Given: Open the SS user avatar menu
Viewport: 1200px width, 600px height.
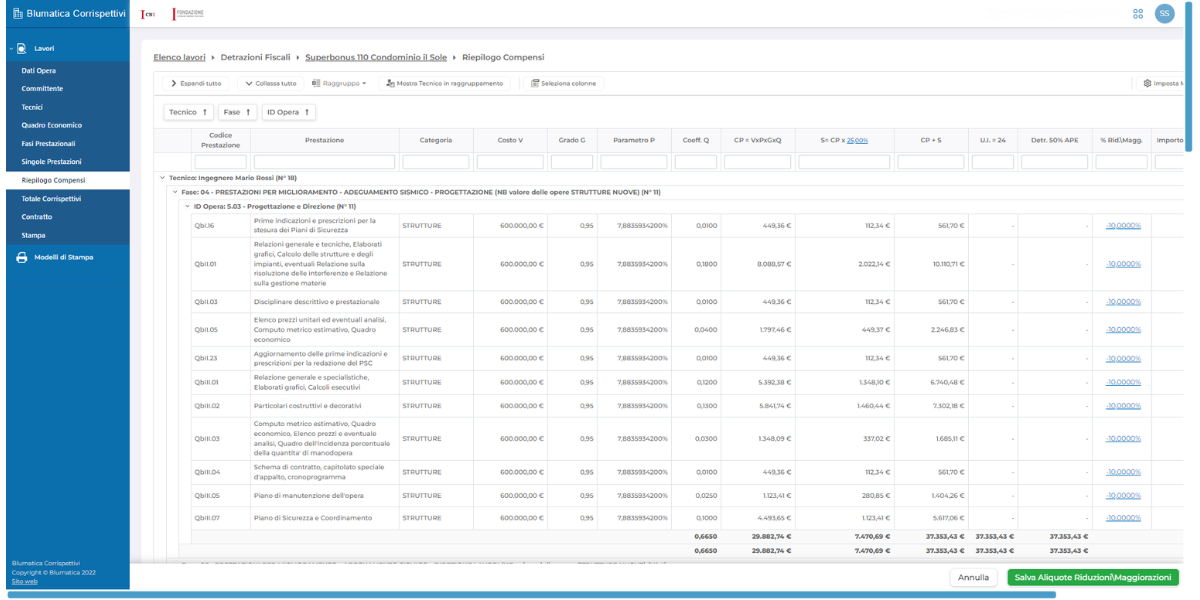Looking at the screenshot, I should point(1164,14).
